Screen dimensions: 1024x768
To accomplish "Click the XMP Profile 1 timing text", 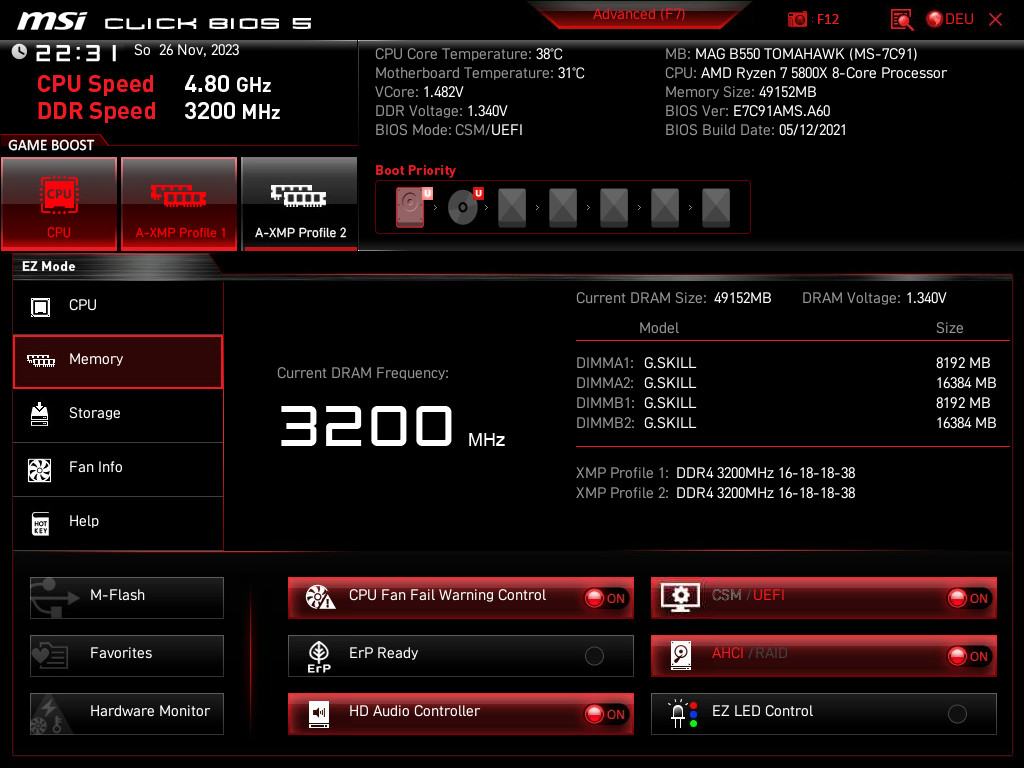I will point(765,473).
